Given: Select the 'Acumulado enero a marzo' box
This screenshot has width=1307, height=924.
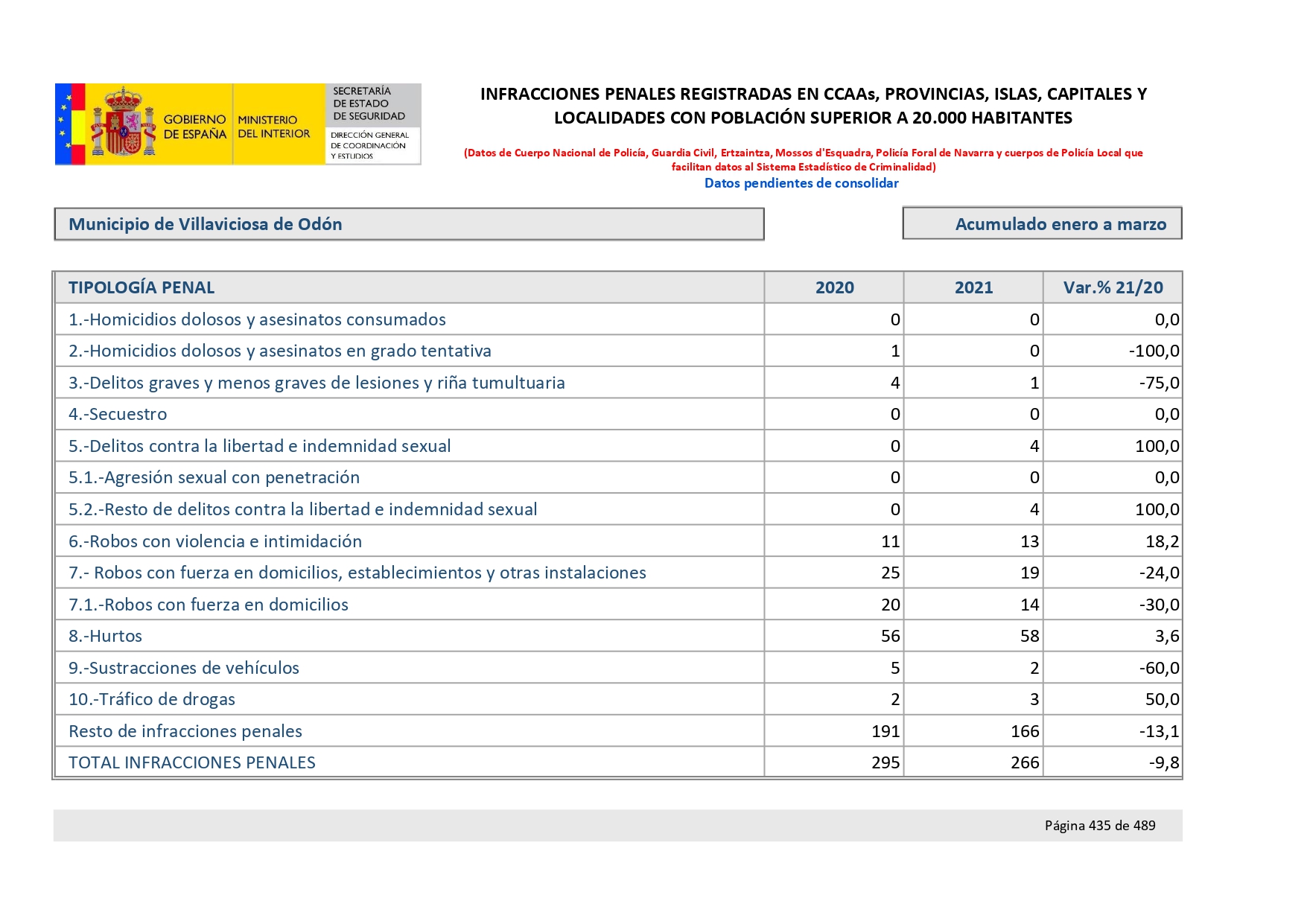Looking at the screenshot, I should [1042, 223].
